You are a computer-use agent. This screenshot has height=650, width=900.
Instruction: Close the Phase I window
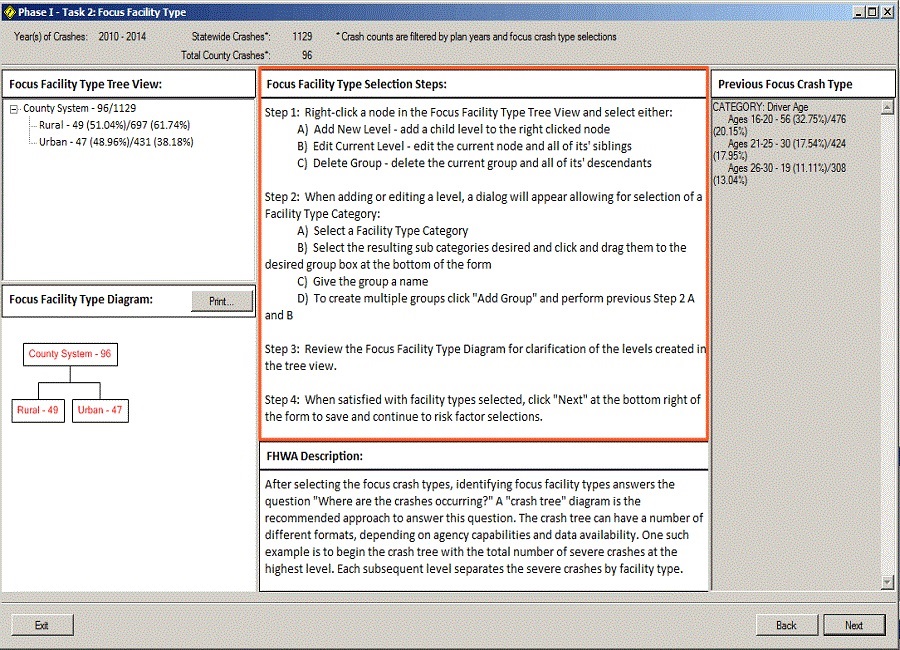(x=889, y=12)
